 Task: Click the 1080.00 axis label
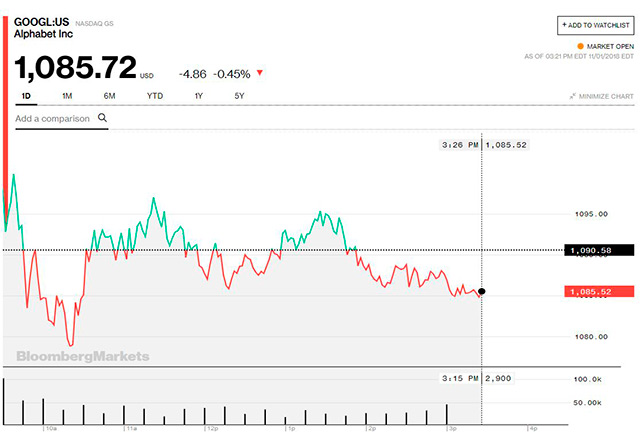(x=591, y=337)
